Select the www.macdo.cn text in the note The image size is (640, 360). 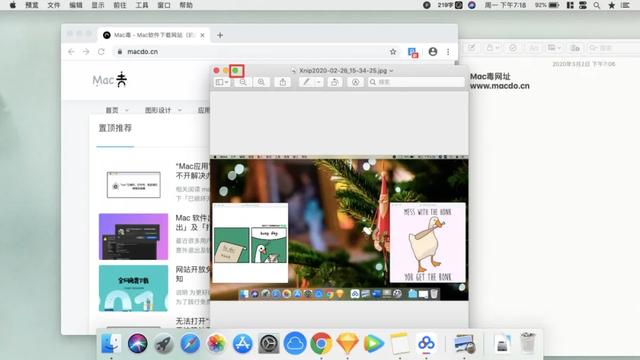(500, 86)
